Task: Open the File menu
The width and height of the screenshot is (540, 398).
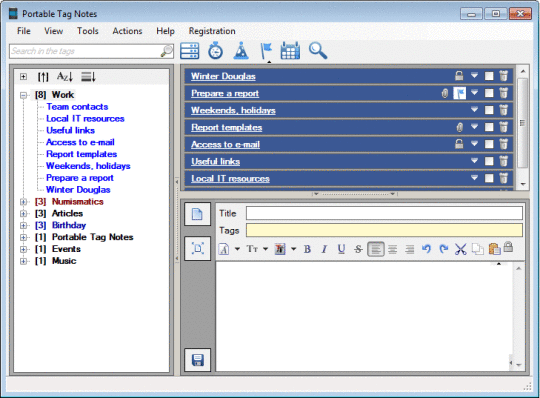Action: [x=24, y=31]
